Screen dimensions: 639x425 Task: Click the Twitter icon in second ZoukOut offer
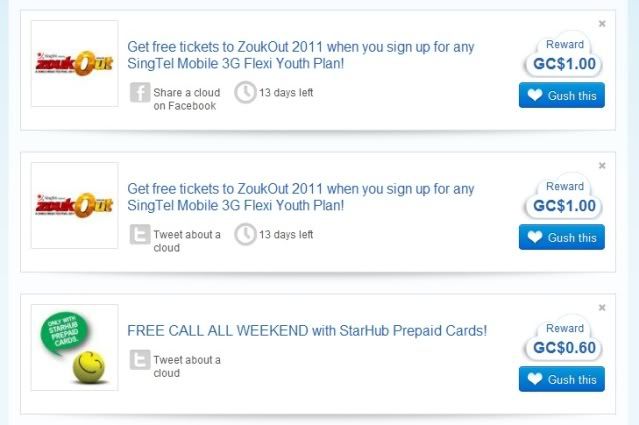click(x=140, y=234)
